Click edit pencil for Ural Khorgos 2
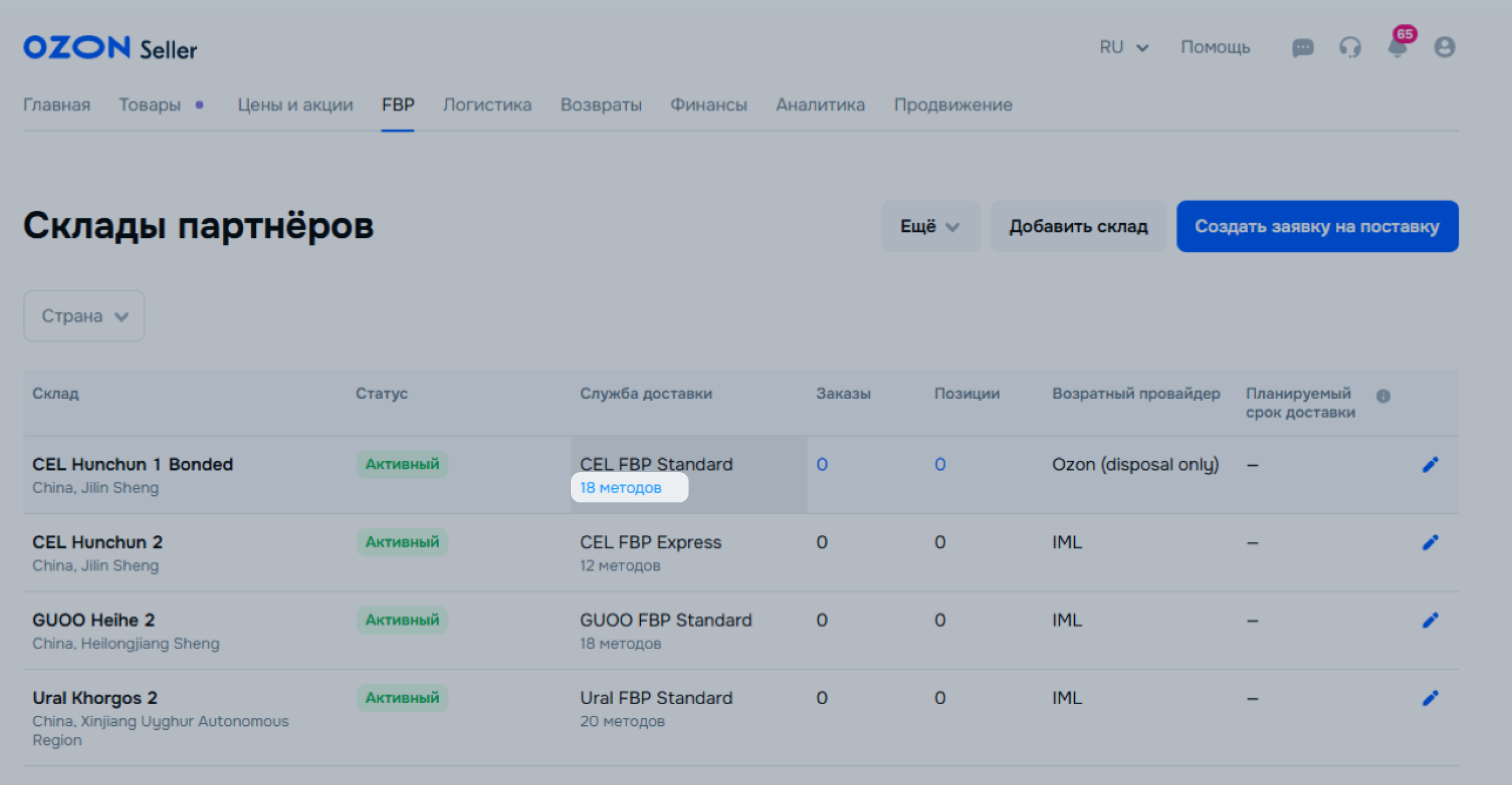Screen dimensions: 1512x785 [1431, 698]
